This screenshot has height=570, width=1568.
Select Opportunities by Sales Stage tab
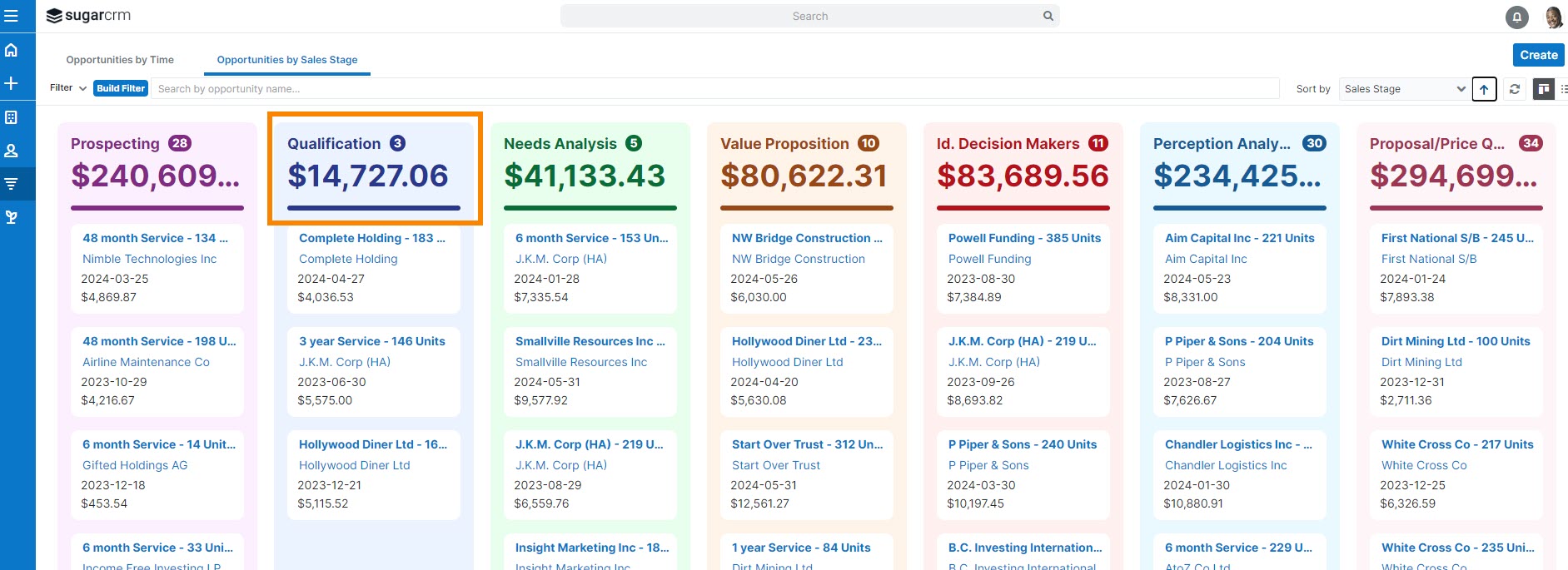[287, 60]
